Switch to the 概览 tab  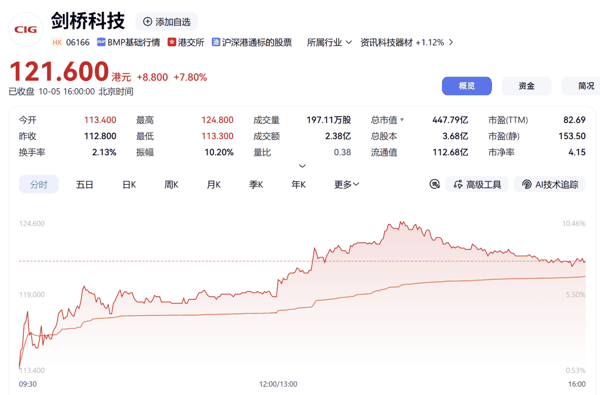coord(467,86)
